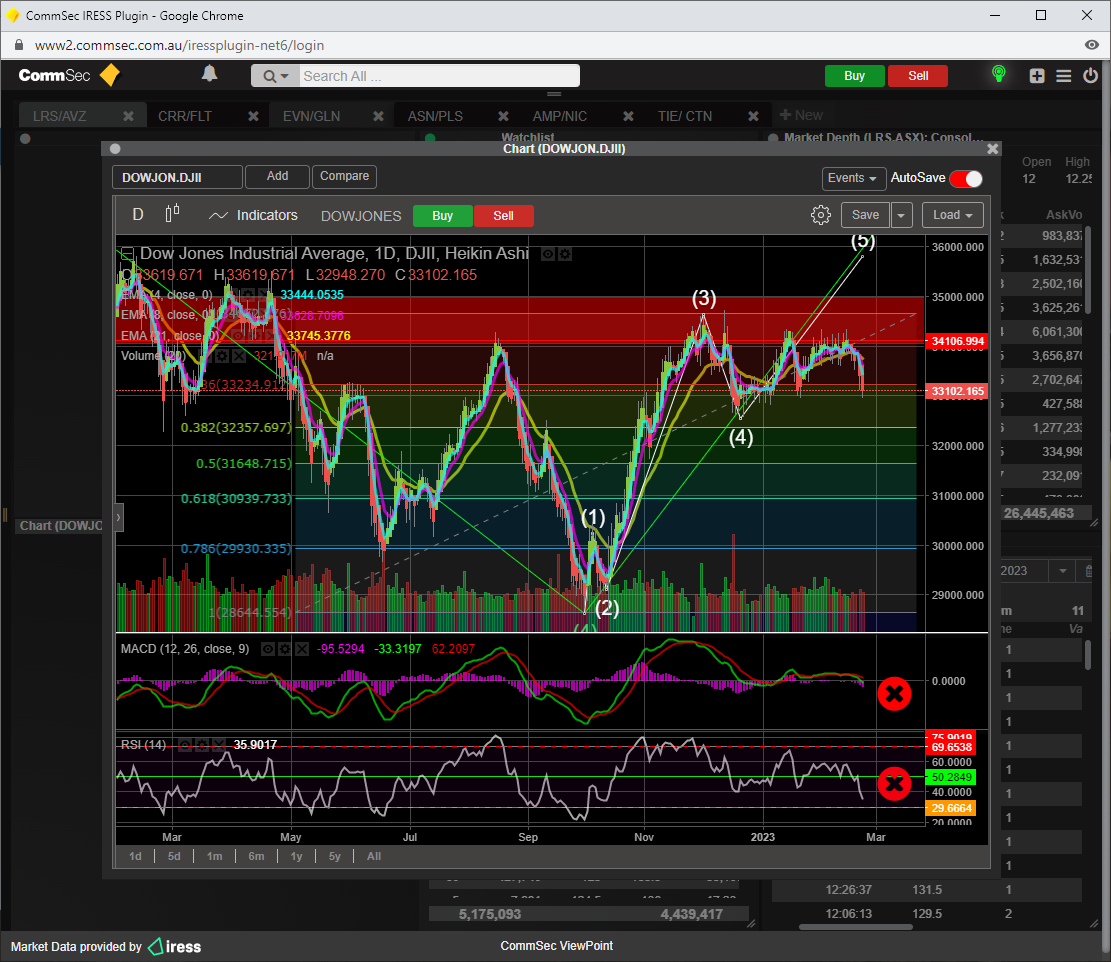Expand the Save options arrow

901,215
